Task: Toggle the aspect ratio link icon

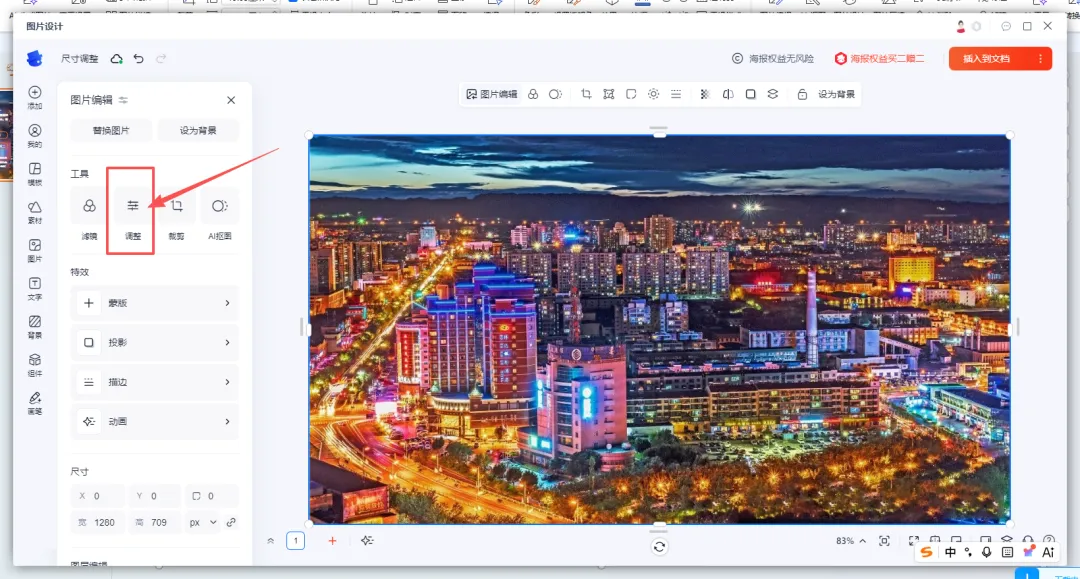Action: (x=231, y=522)
